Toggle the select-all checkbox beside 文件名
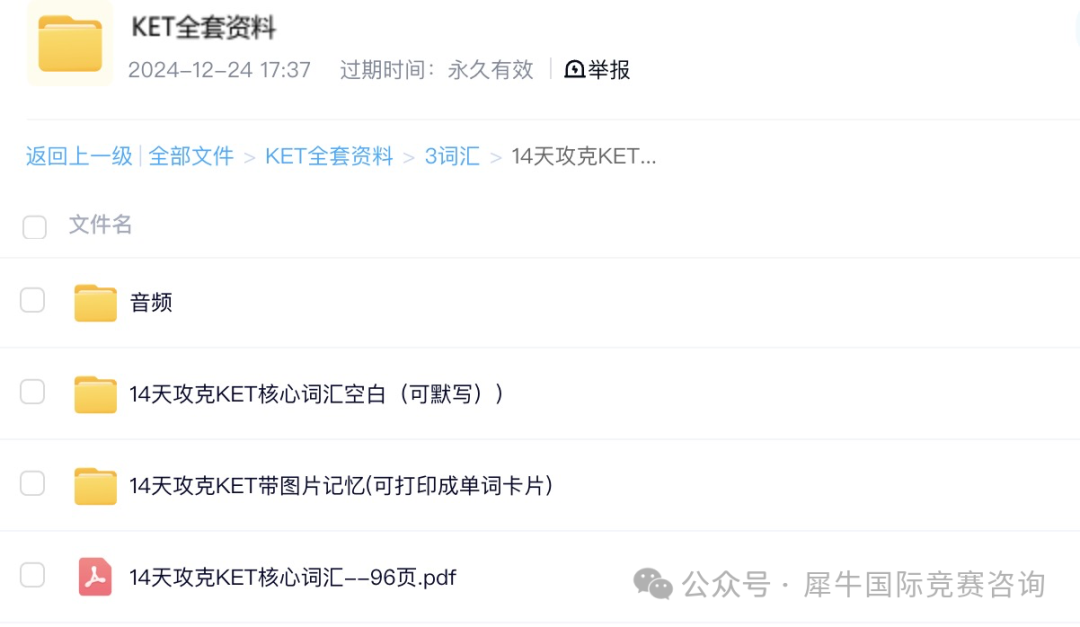1080x627 pixels. (x=34, y=227)
